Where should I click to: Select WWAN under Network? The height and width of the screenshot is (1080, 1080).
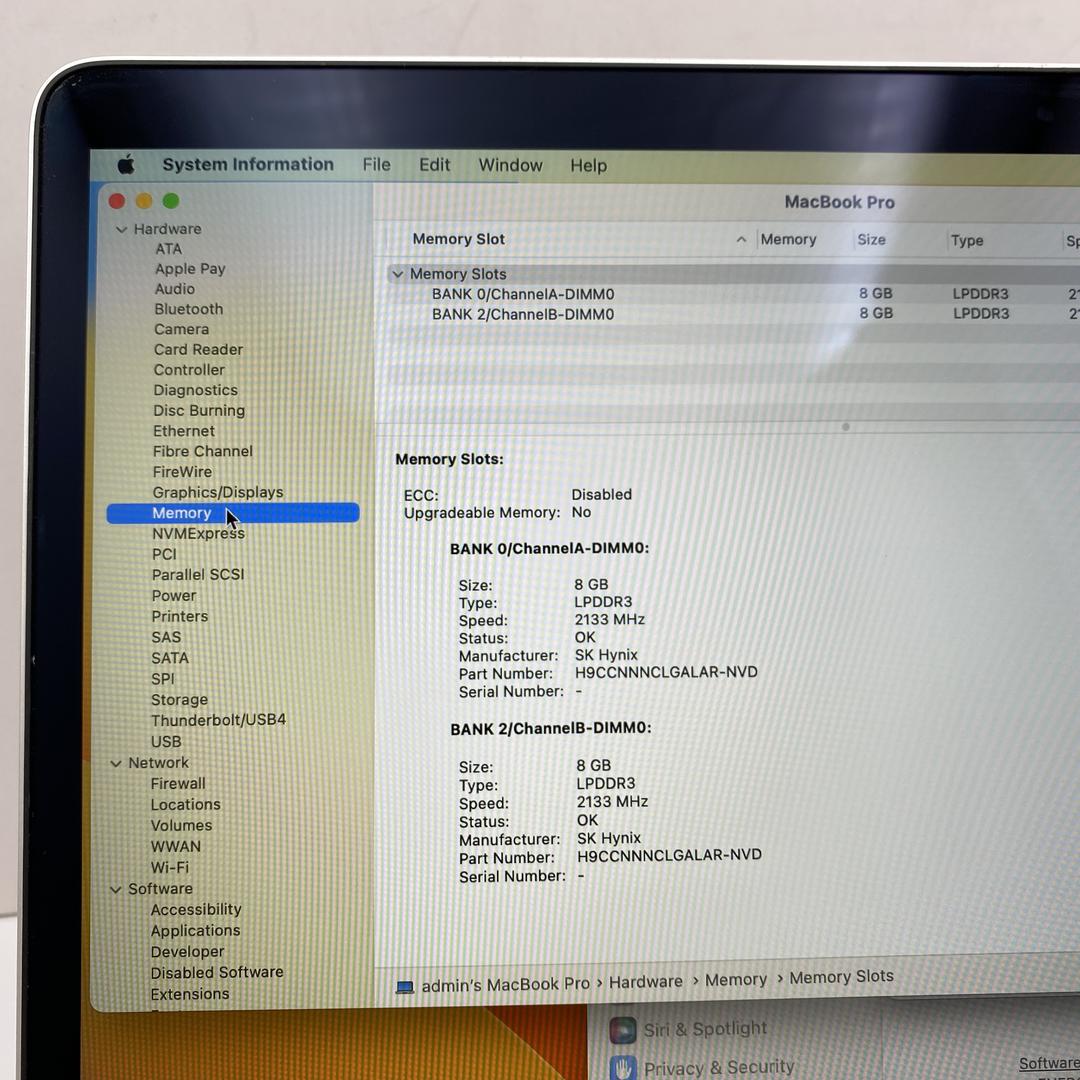pyautogui.click(x=176, y=847)
